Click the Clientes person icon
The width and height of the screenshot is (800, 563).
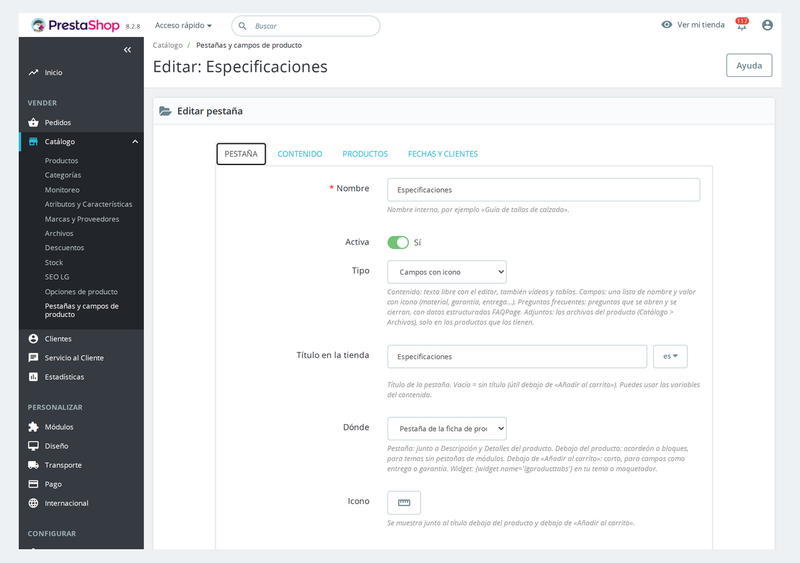(x=33, y=338)
